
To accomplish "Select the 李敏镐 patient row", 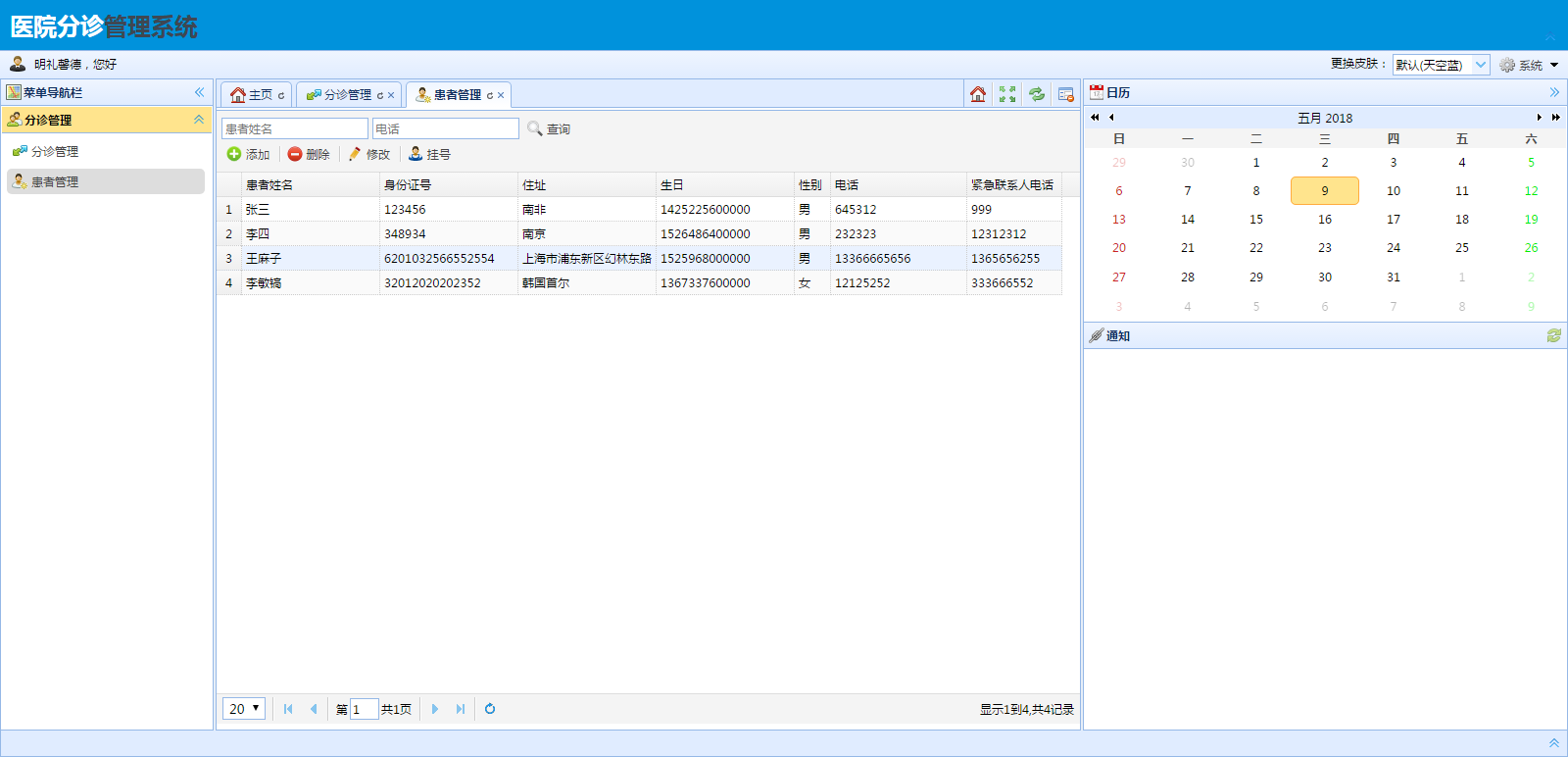I will point(639,282).
